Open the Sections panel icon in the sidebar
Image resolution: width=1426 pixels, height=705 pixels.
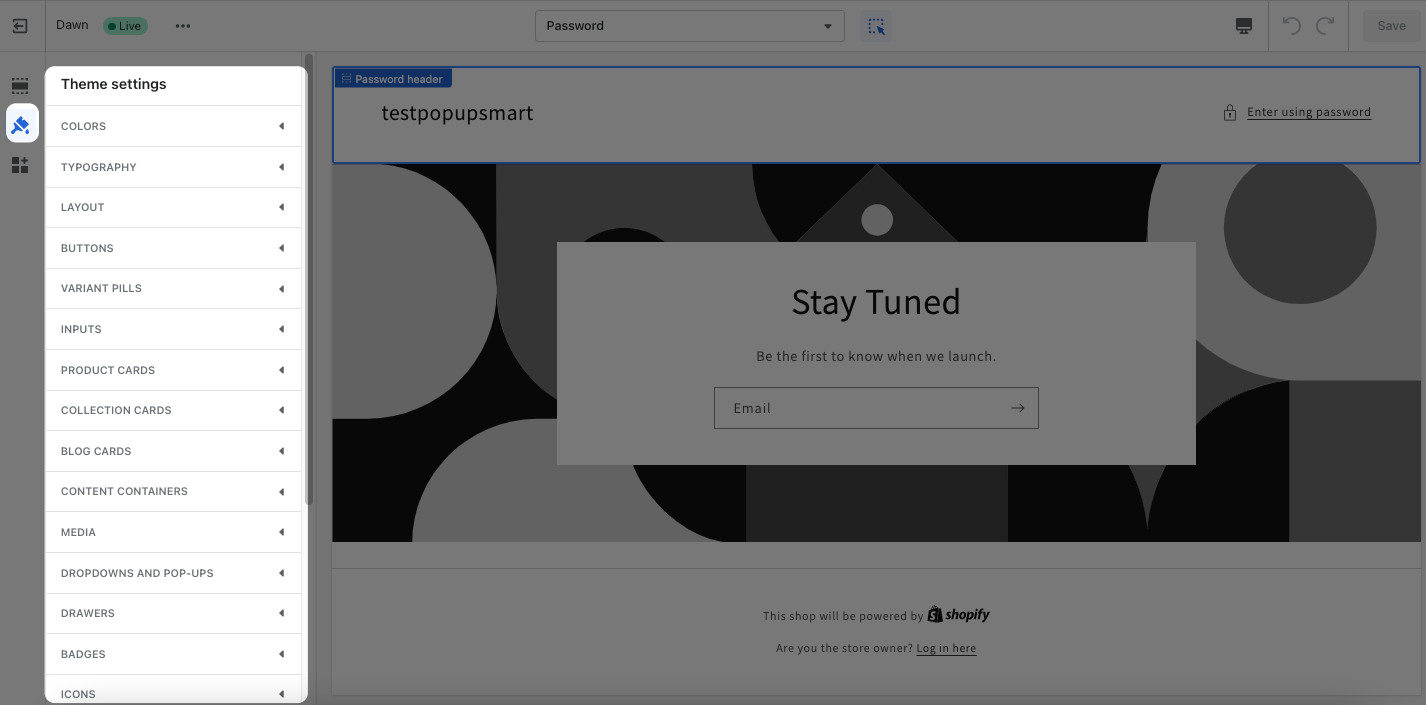pos(19,86)
